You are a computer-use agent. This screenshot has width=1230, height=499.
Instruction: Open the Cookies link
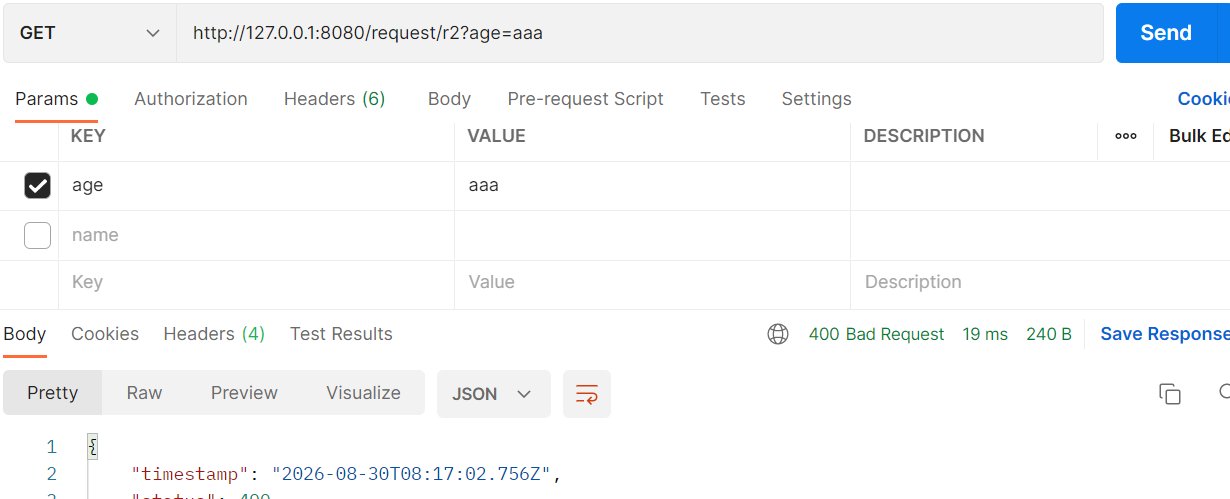coord(1204,99)
